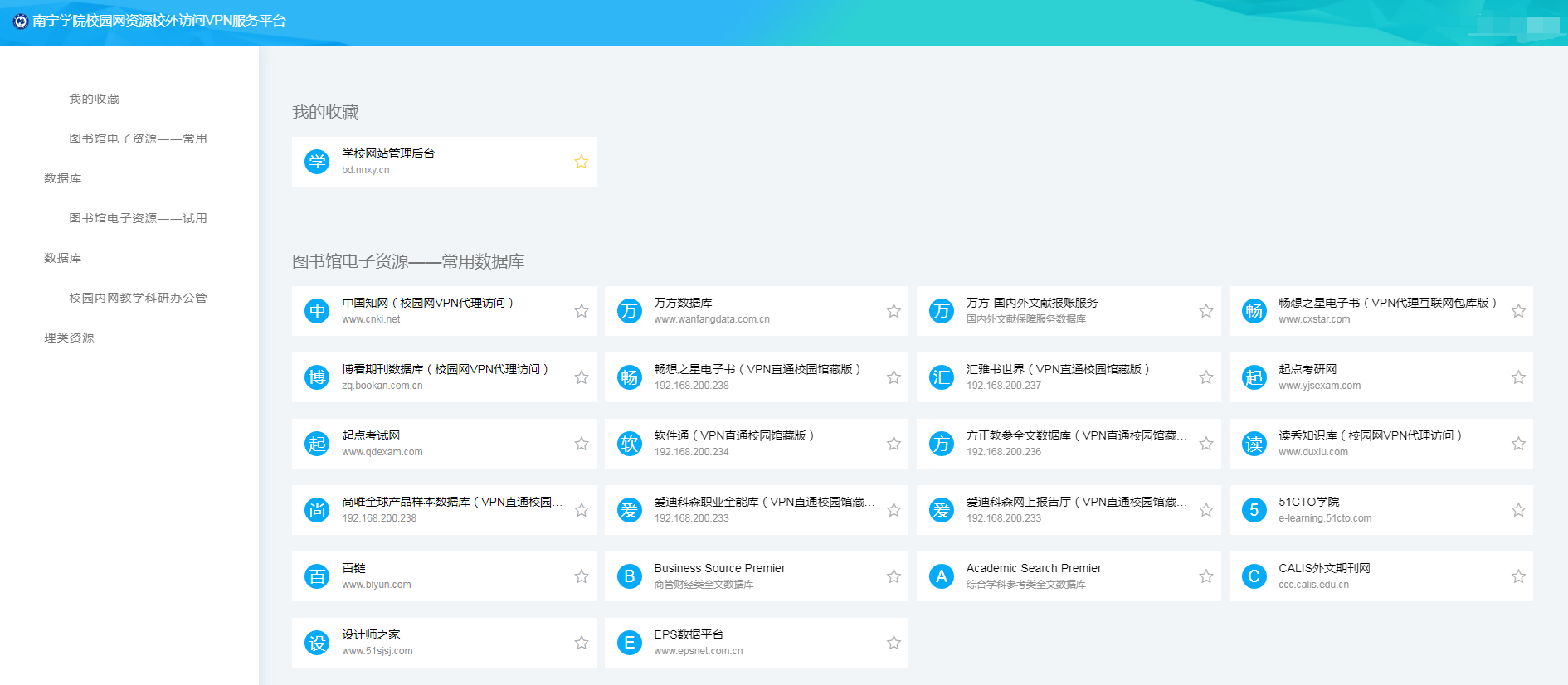Select 图书馆电子资源——试用 sidebar item
The width and height of the screenshot is (1568, 685).
(138, 218)
